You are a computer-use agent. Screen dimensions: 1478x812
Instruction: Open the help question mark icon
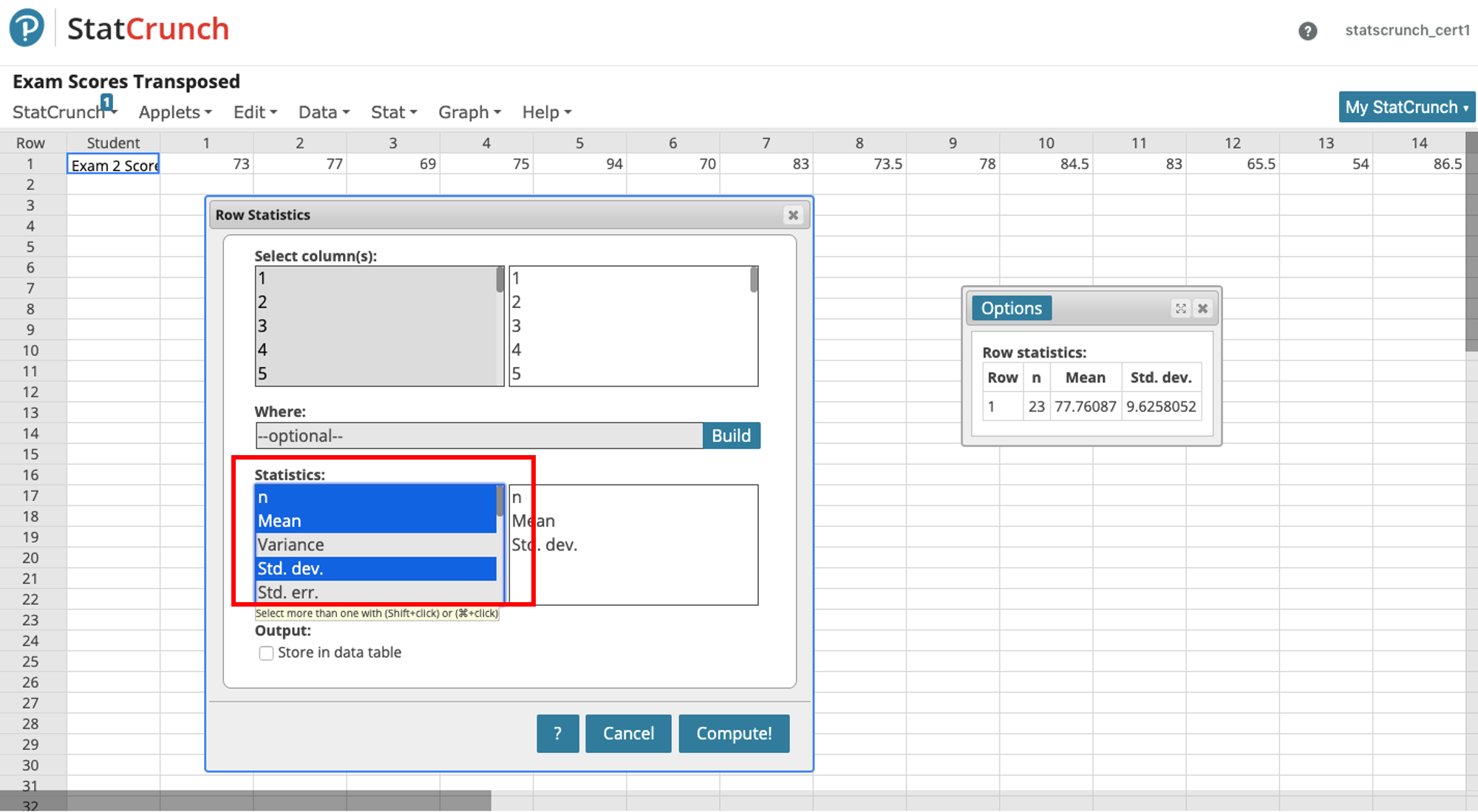[1307, 31]
